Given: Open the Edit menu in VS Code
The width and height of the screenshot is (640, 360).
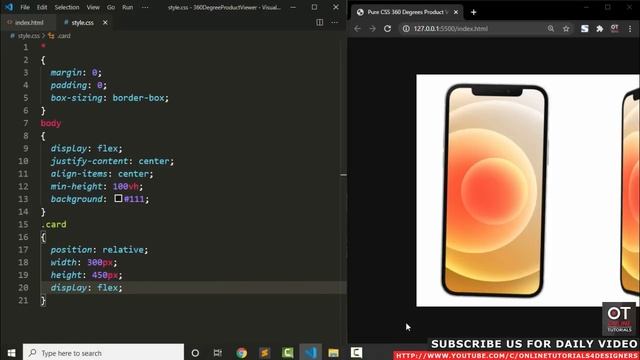Looking at the screenshot, I should 42,7.
